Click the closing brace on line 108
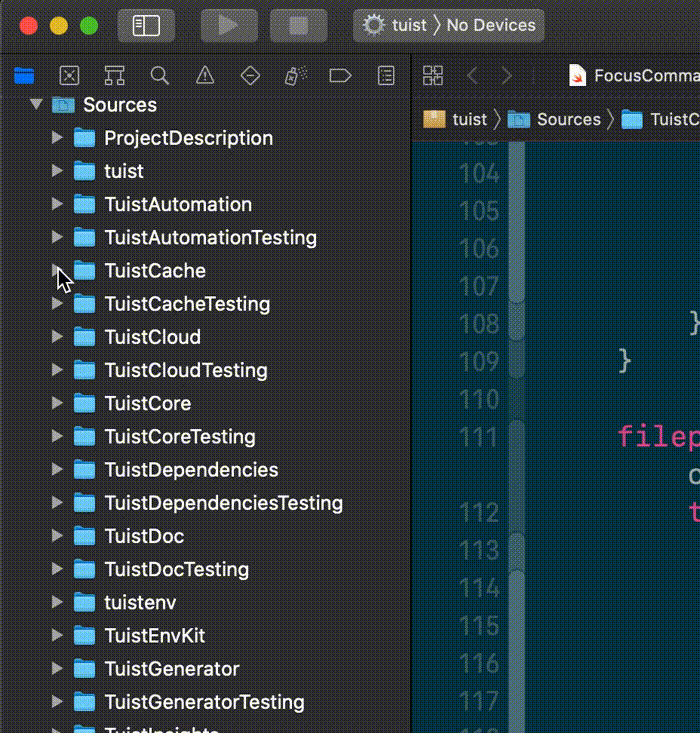The width and height of the screenshot is (700, 733). coord(694,323)
